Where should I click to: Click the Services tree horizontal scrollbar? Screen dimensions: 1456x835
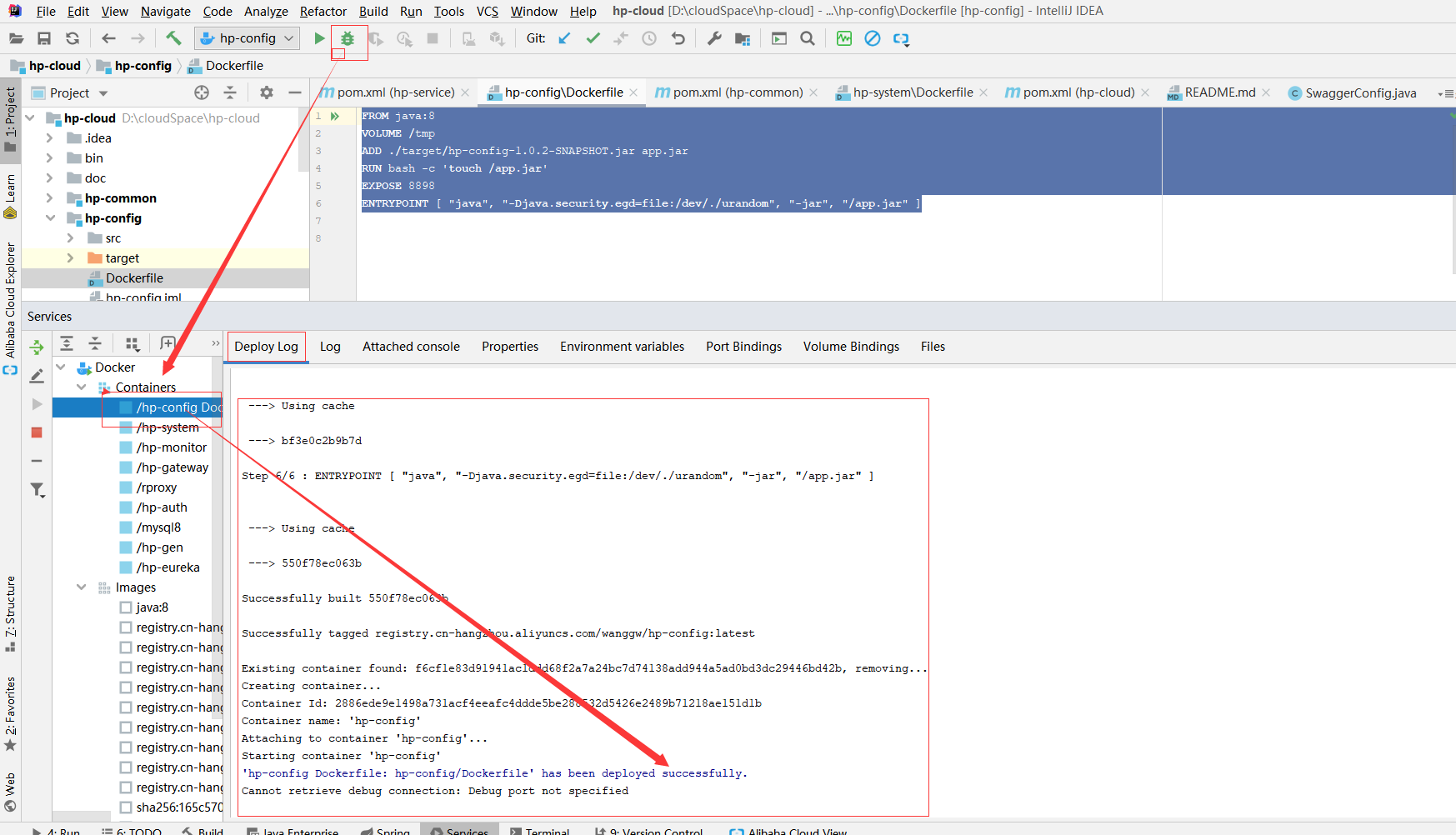pyautogui.click(x=81, y=817)
